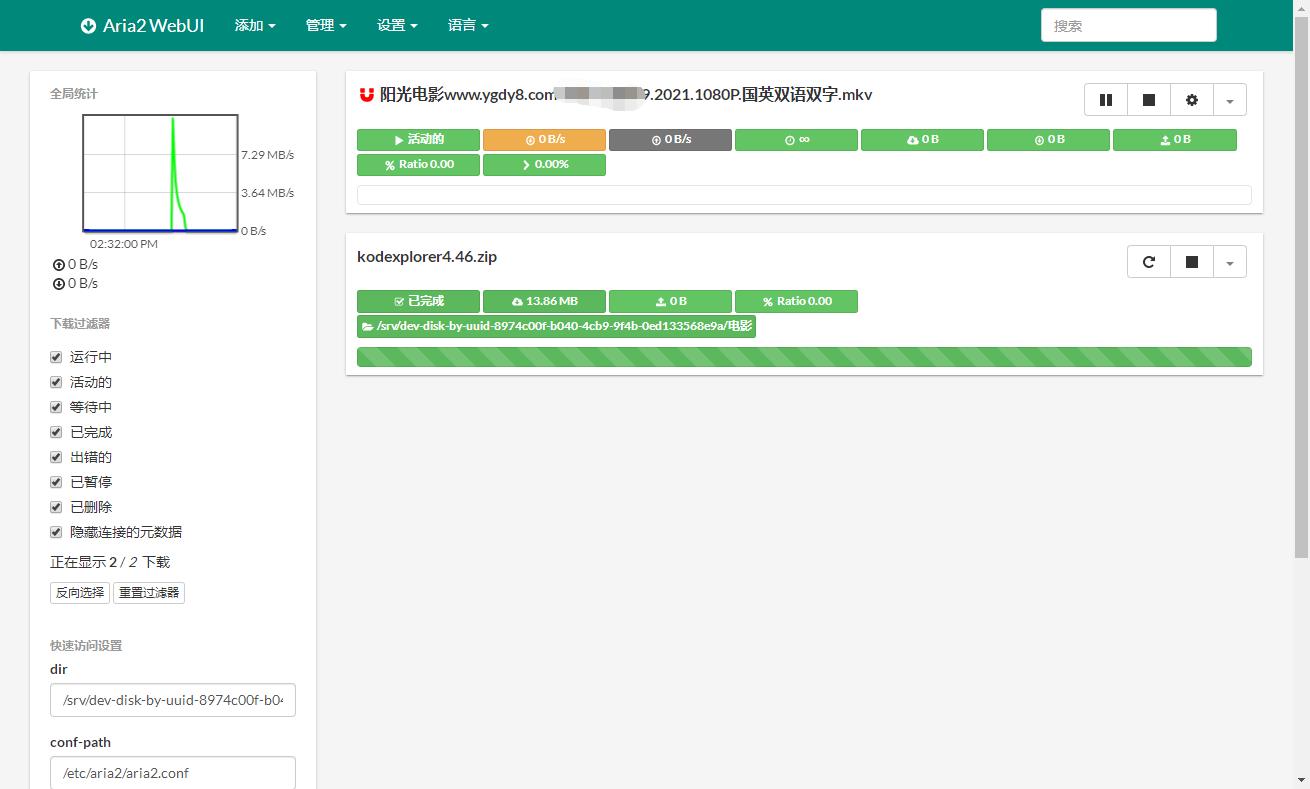
Task: Click the 反向选择 button
Action: (x=80, y=593)
